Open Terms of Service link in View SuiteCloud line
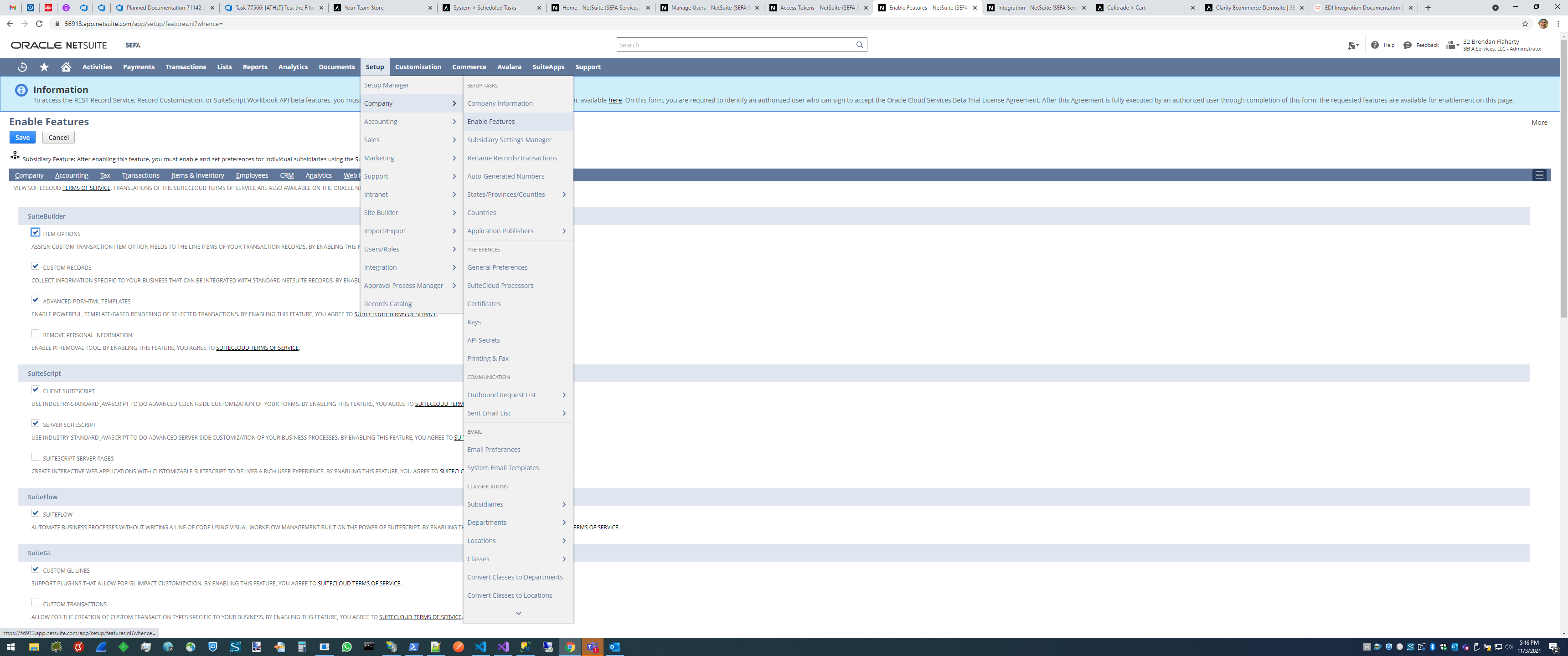Screen dimensions: 1568x656 point(86,188)
